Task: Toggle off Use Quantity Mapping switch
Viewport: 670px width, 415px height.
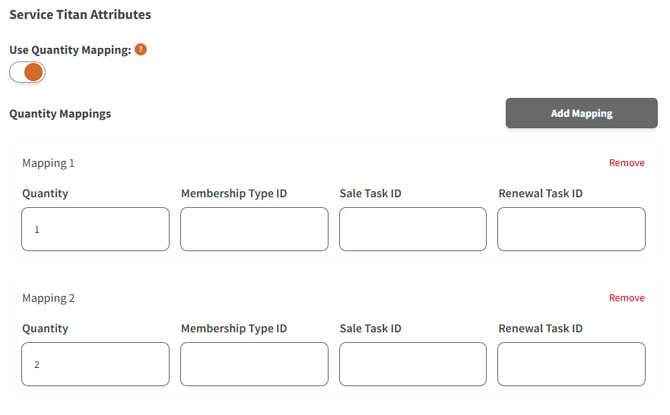Action: click(x=28, y=73)
